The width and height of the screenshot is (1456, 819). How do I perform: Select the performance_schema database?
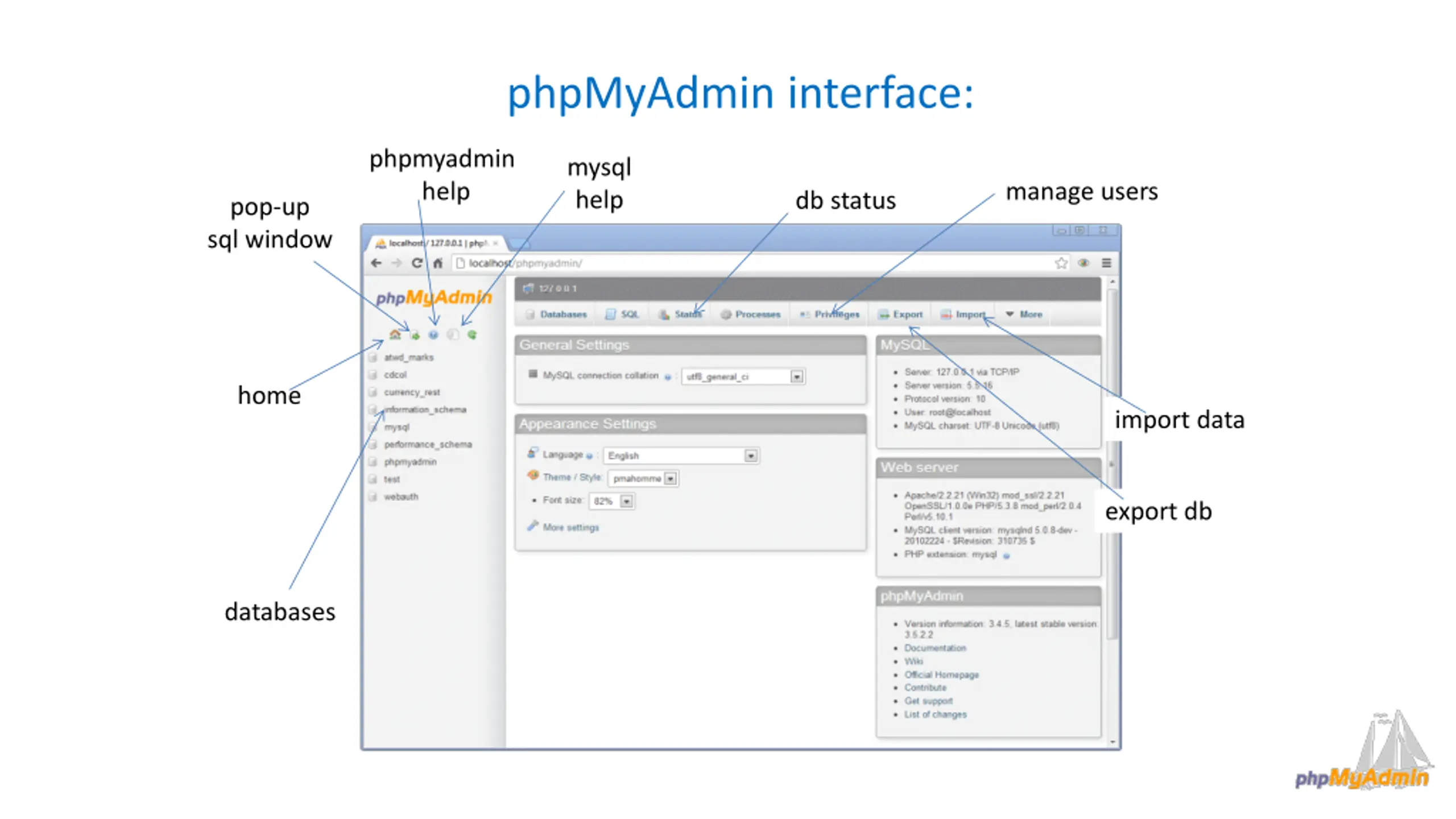[x=428, y=444]
